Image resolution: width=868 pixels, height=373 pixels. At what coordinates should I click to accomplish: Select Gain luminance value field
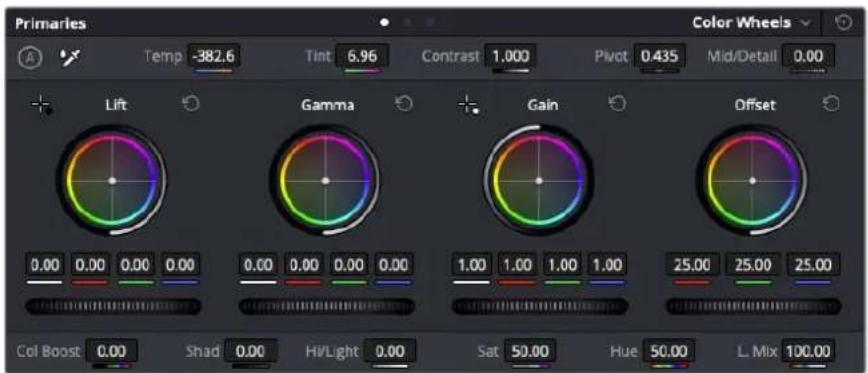click(472, 265)
